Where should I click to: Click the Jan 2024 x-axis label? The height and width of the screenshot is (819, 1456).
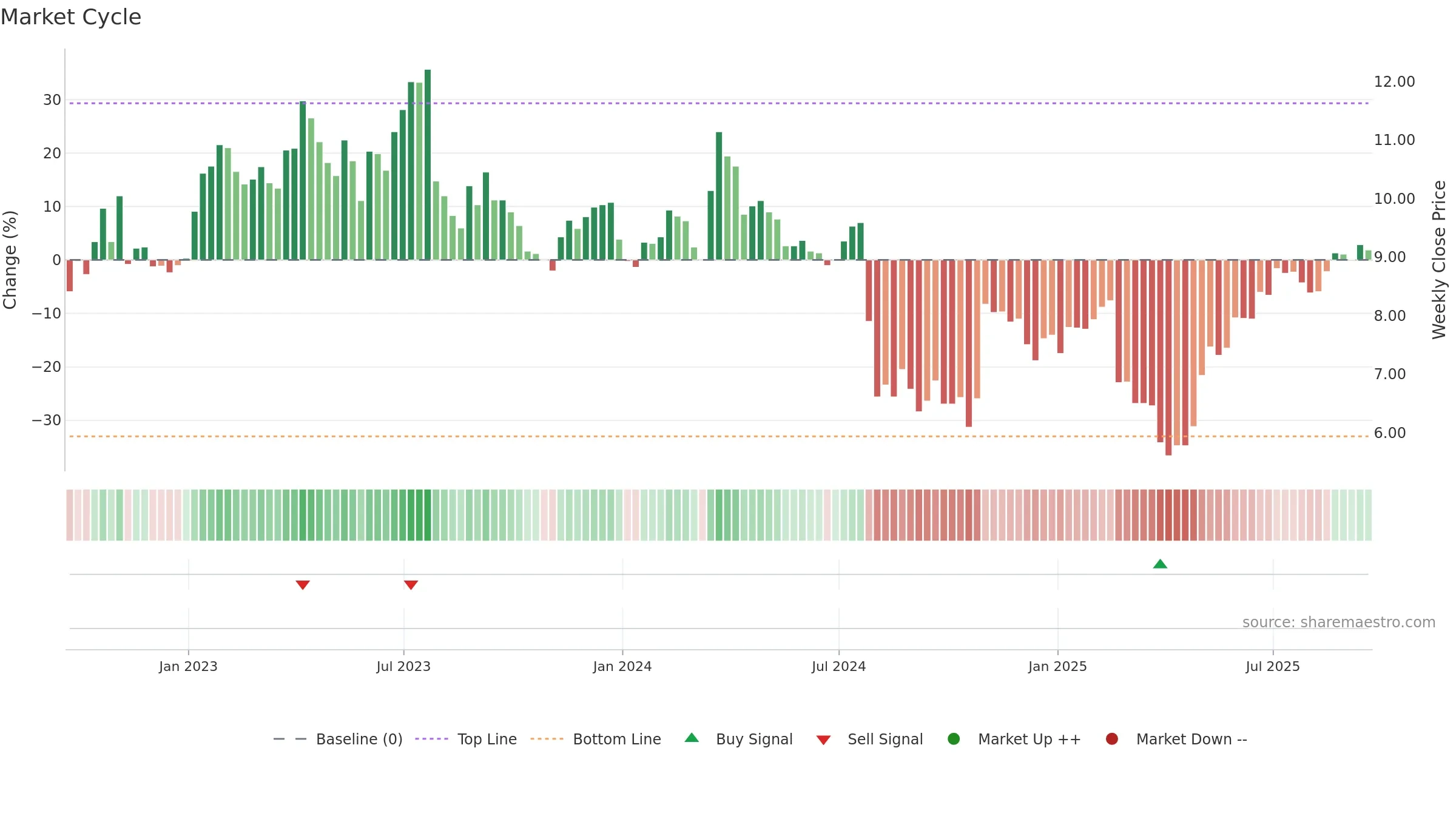click(x=622, y=666)
